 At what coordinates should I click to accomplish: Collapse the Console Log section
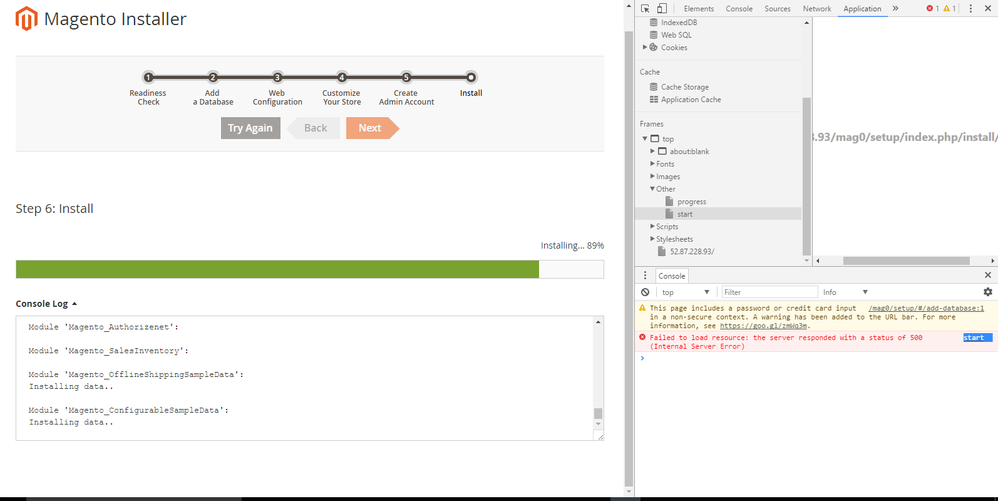[x=46, y=304]
